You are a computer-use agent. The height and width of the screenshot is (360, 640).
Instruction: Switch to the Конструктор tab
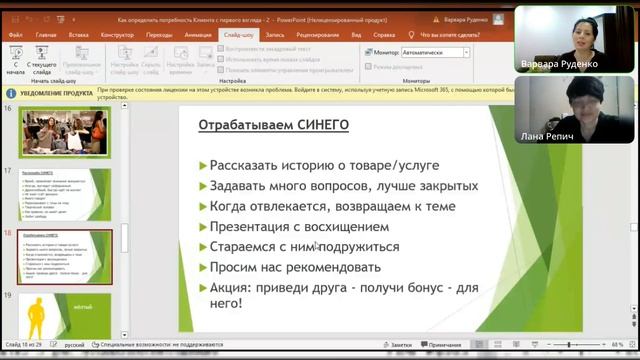117,35
